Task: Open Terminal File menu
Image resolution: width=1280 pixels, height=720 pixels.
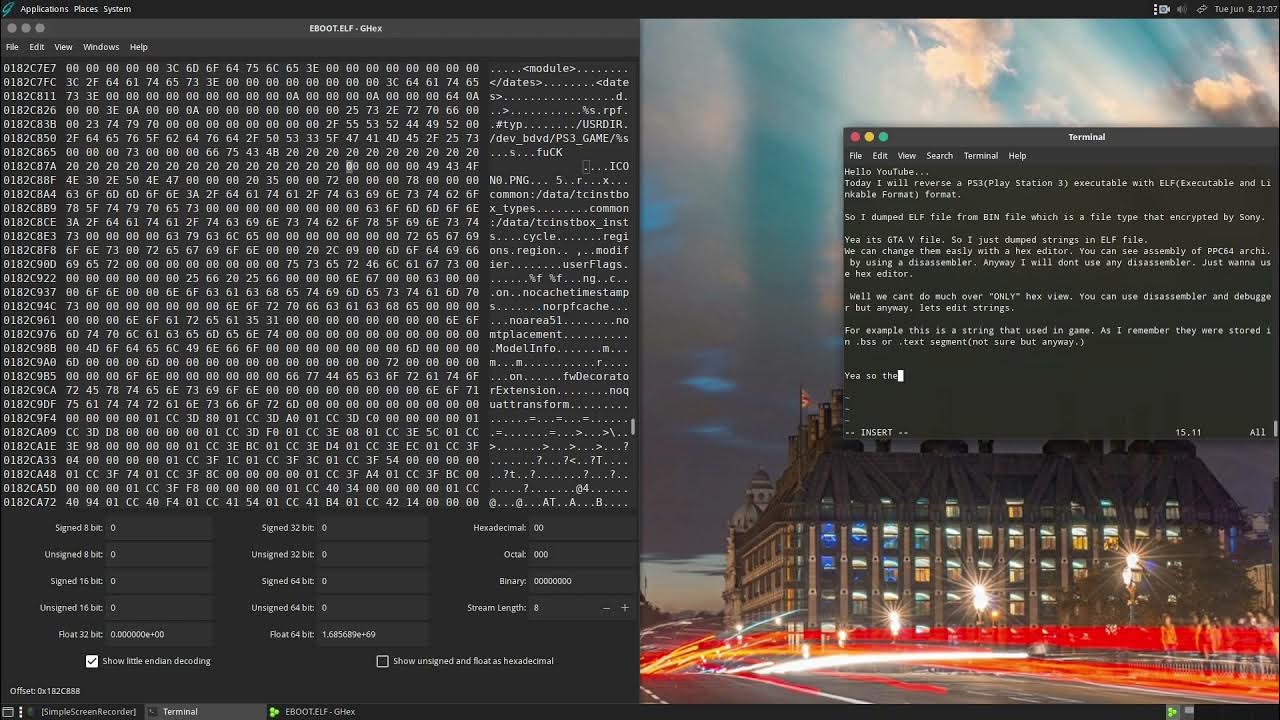Action: 856,156
